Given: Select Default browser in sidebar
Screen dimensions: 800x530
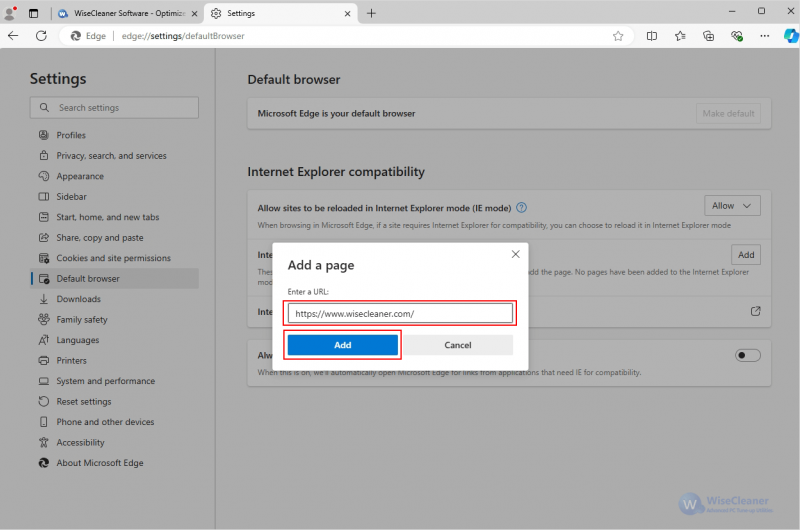Looking at the screenshot, I should pos(114,279).
